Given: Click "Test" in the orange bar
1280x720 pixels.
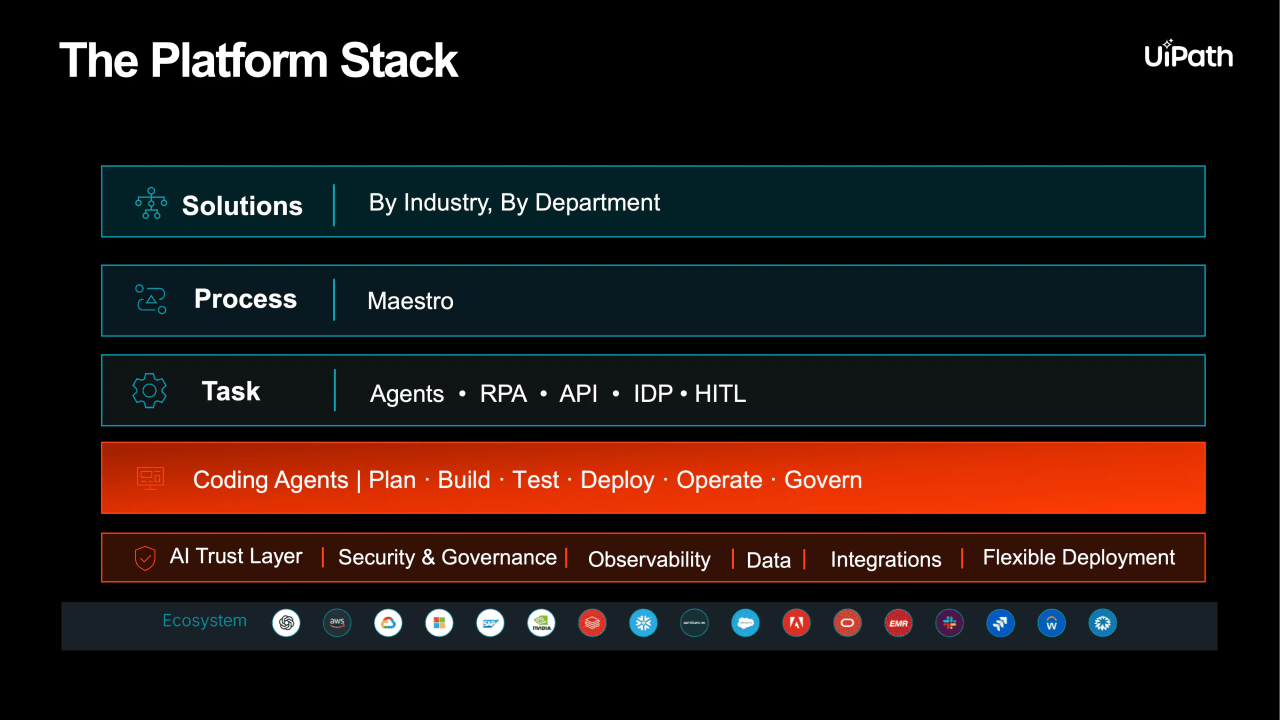Looking at the screenshot, I should click(x=536, y=480).
